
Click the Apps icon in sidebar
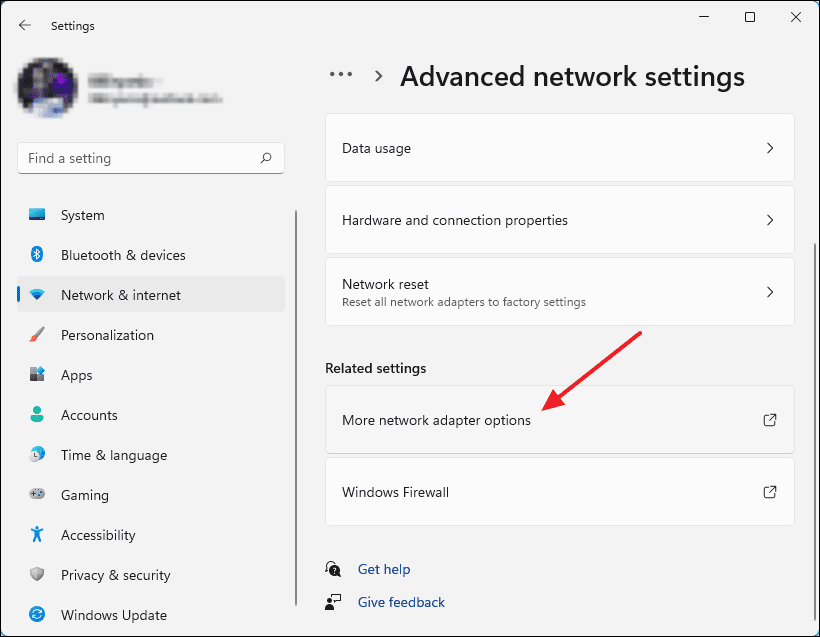[x=37, y=374]
